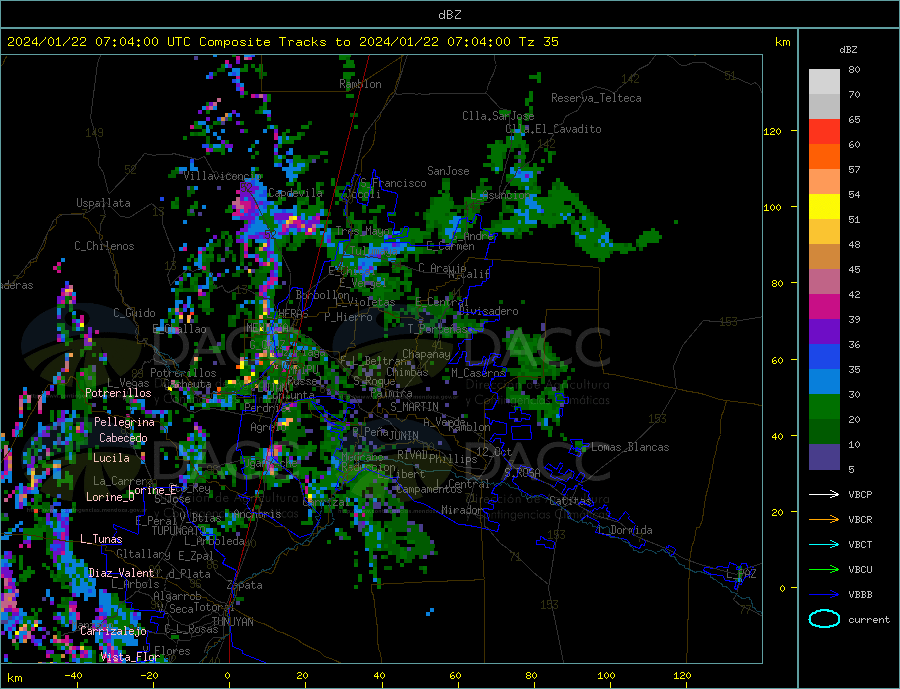The image size is (900, 689).
Task: Click the 'S_Francisco' map label
Action: click(393, 183)
